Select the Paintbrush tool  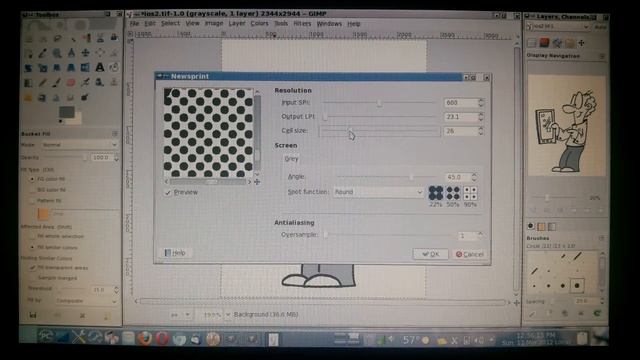(57, 83)
